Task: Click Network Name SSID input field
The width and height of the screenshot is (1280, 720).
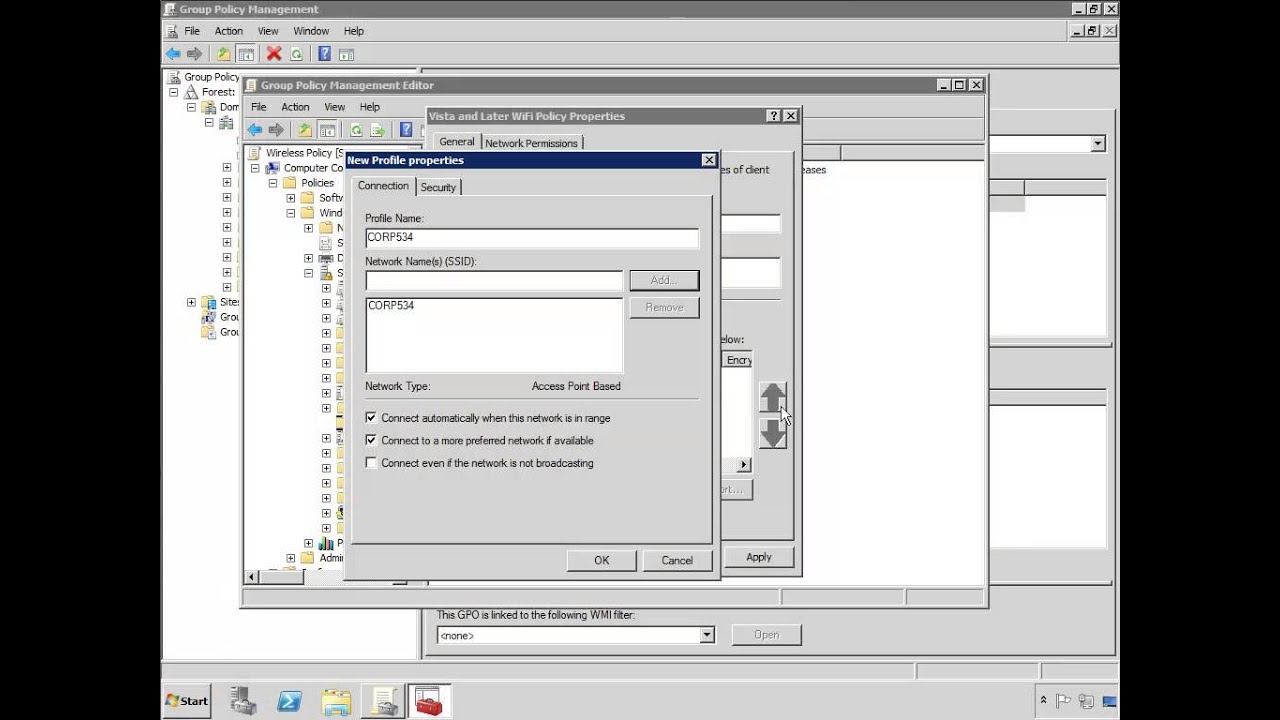Action: click(x=494, y=281)
